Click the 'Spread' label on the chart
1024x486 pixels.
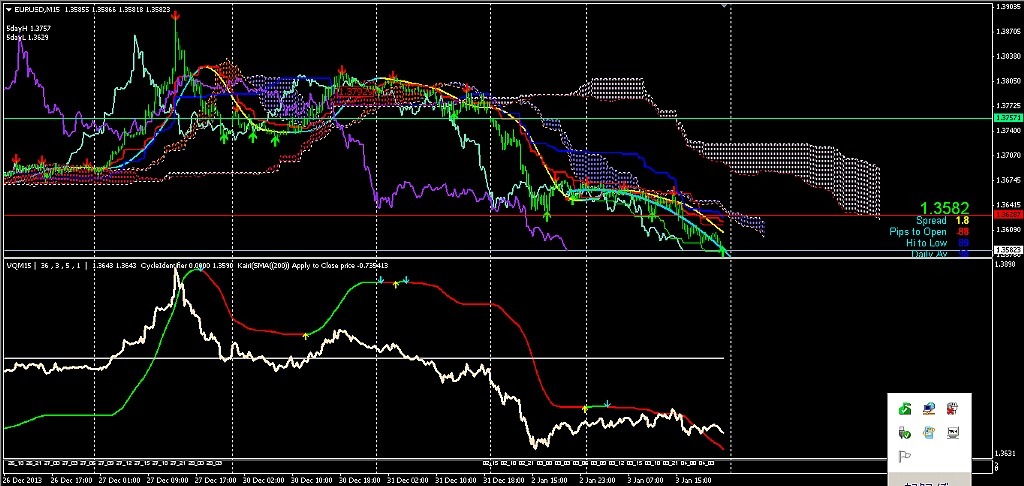click(x=931, y=221)
